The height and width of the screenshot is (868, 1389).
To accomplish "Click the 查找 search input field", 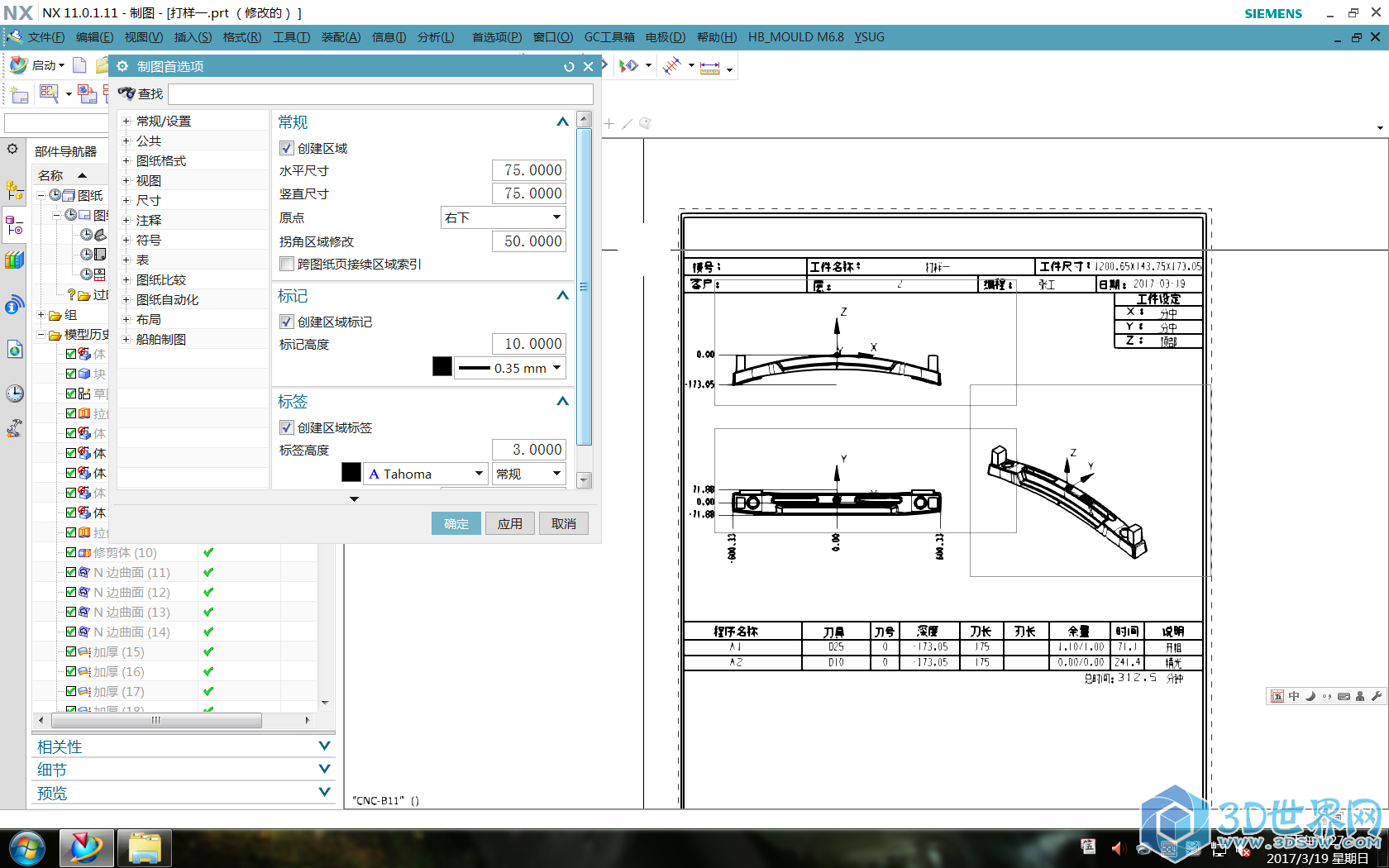I will pyautogui.click(x=380, y=94).
